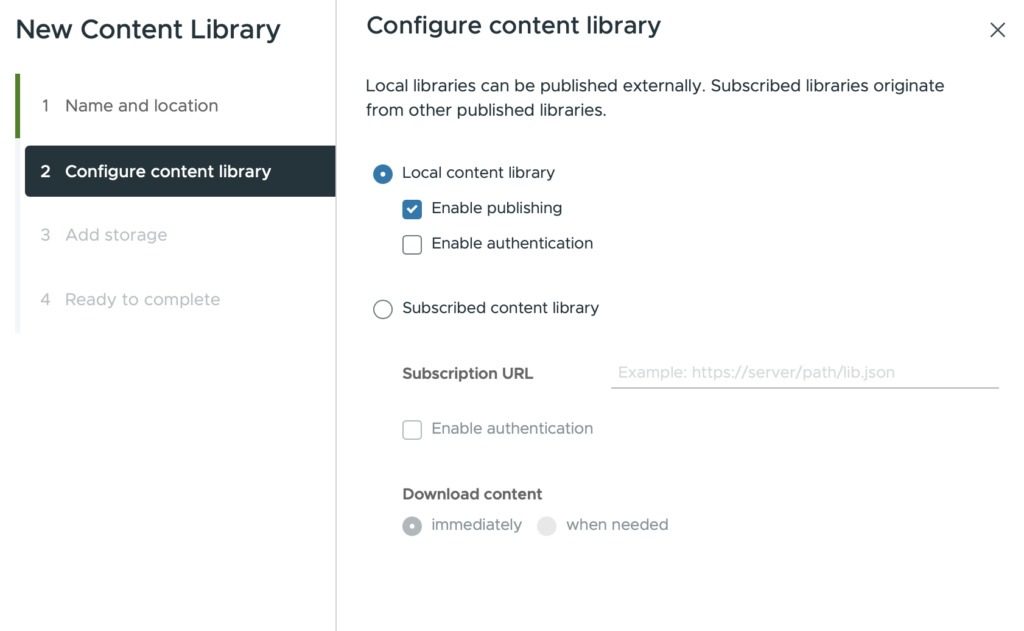Click the New Content Library wizard title
This screenshot has width=1024, height=631.
coord(148,30)
